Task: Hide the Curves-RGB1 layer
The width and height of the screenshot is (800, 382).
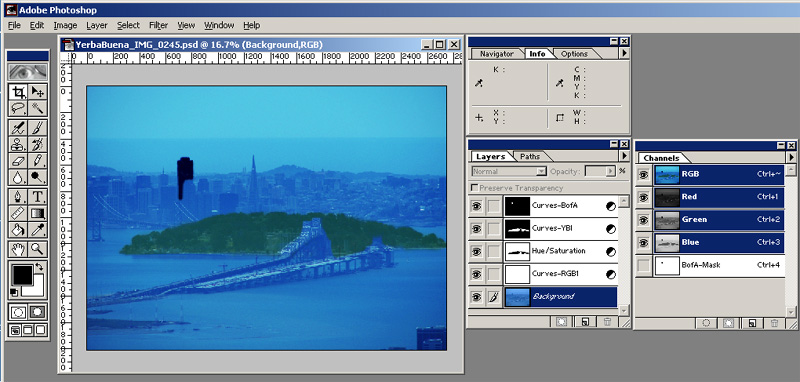Action: [477, 274]
